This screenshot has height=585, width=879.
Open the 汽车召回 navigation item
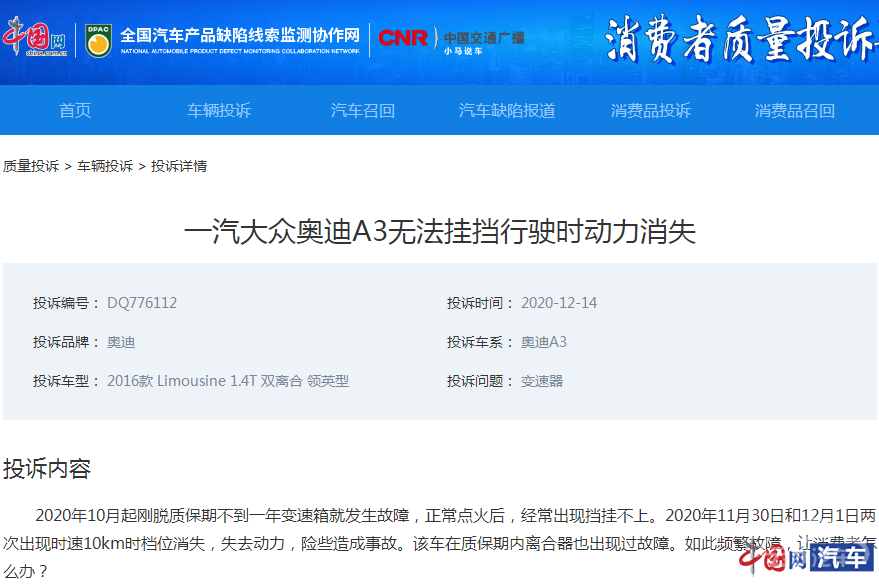pos(363,110)
